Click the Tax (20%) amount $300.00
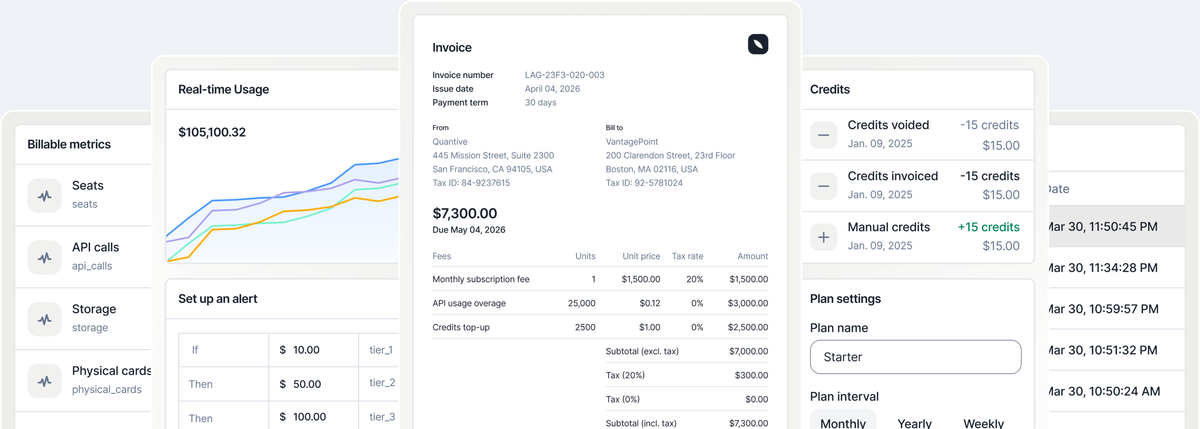1200x429 pixels. coord(752,375)
